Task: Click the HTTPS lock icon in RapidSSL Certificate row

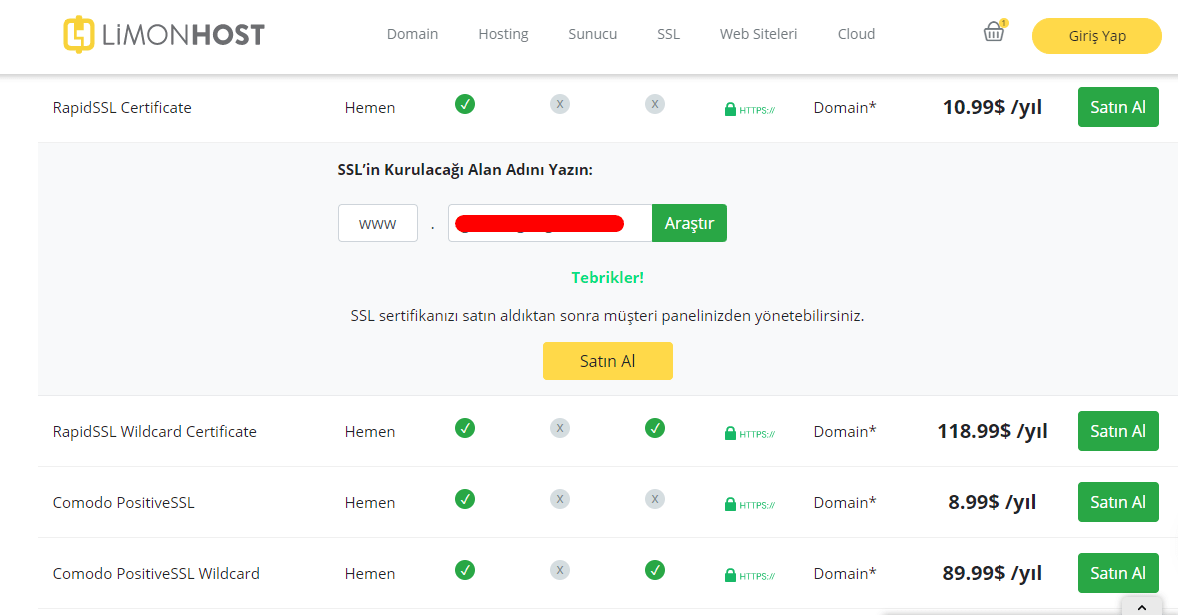Action: (749, 110)
